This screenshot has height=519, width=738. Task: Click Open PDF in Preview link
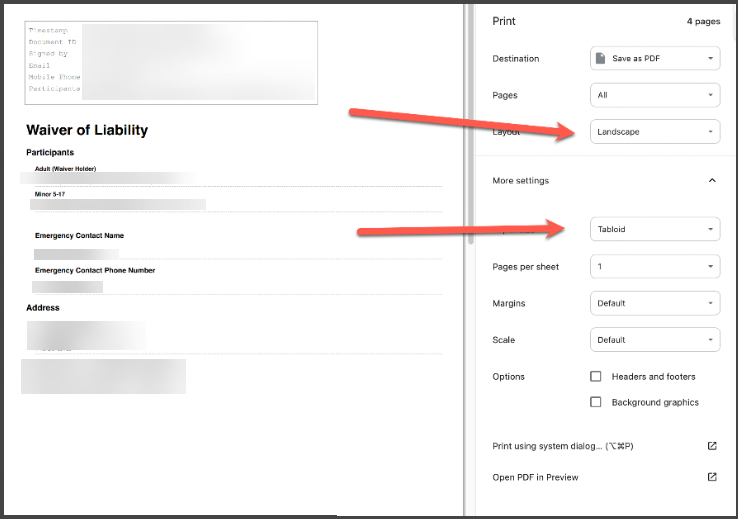pyautogui.click(x=535, y=478)
